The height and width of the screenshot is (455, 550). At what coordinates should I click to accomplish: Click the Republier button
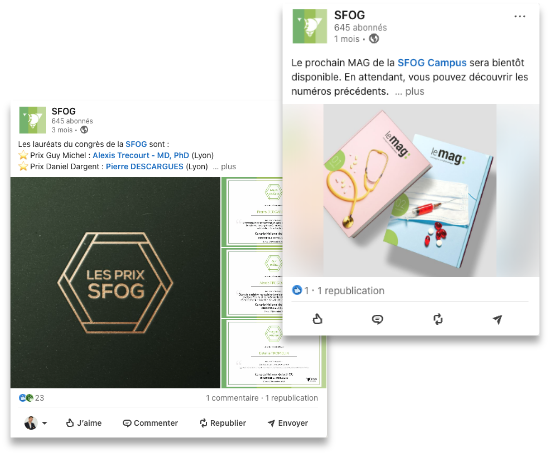[223, 423]
